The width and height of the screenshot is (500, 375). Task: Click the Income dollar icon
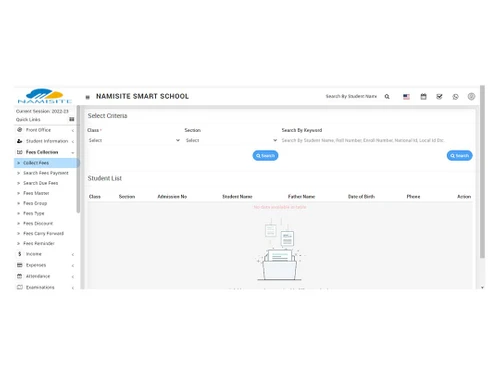pos(20,254)
